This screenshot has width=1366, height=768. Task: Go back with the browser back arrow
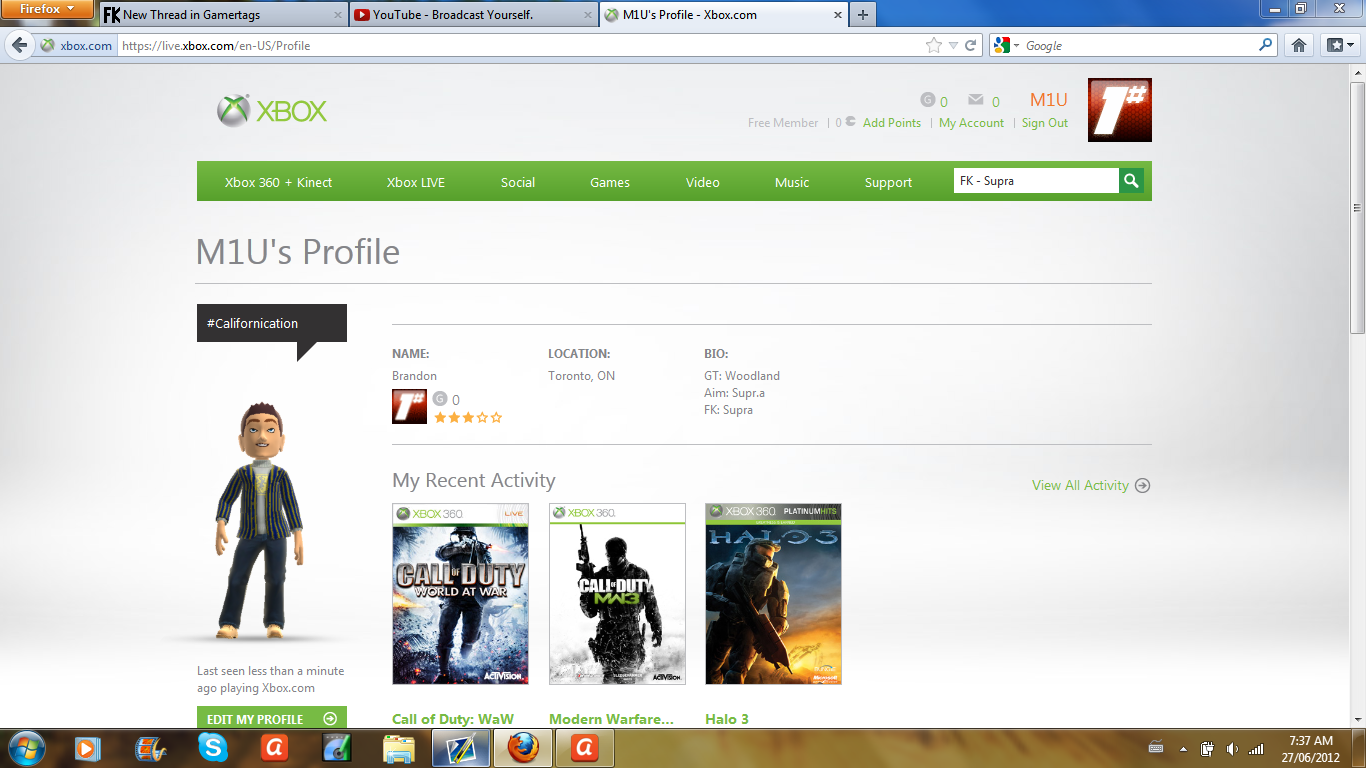coord(19,45)
